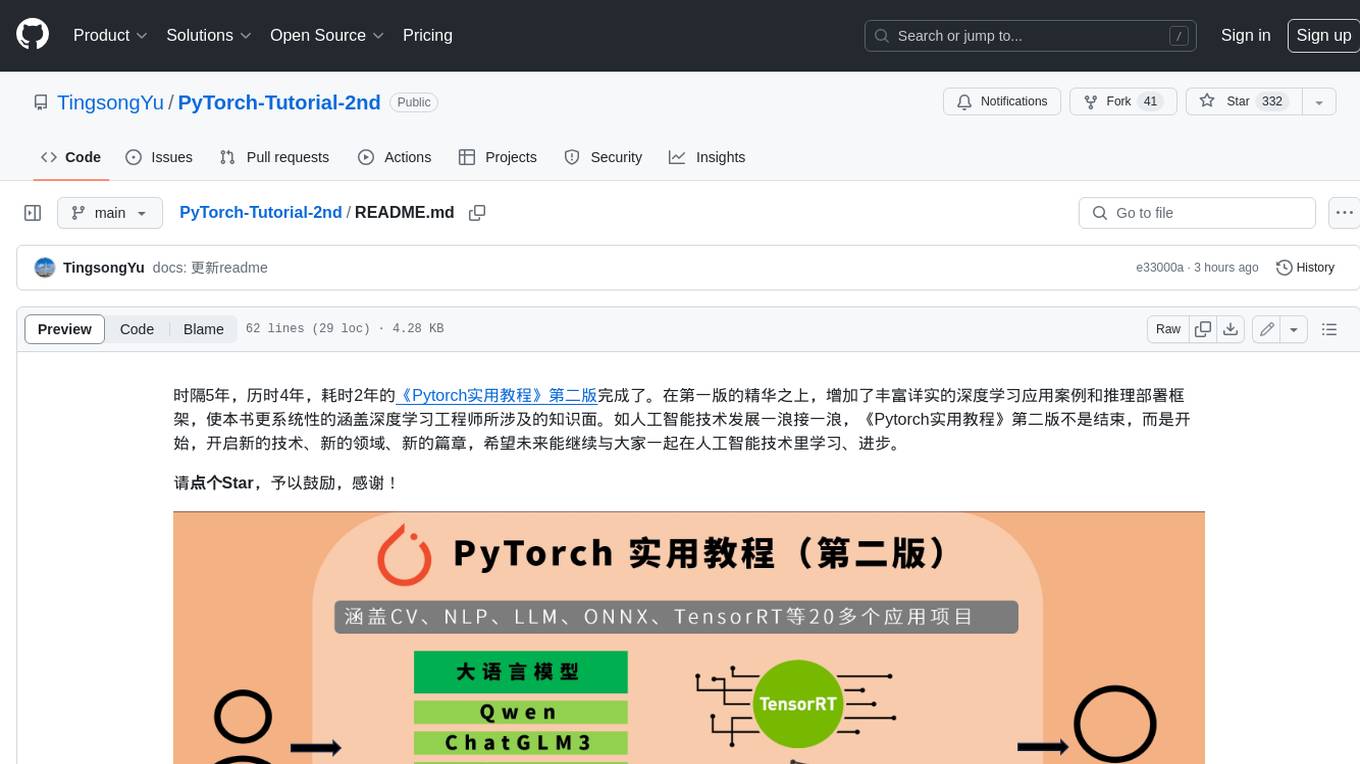Select the Blame view
Image resolution: width=1360 pixels, height=764 pixels.
203,329
